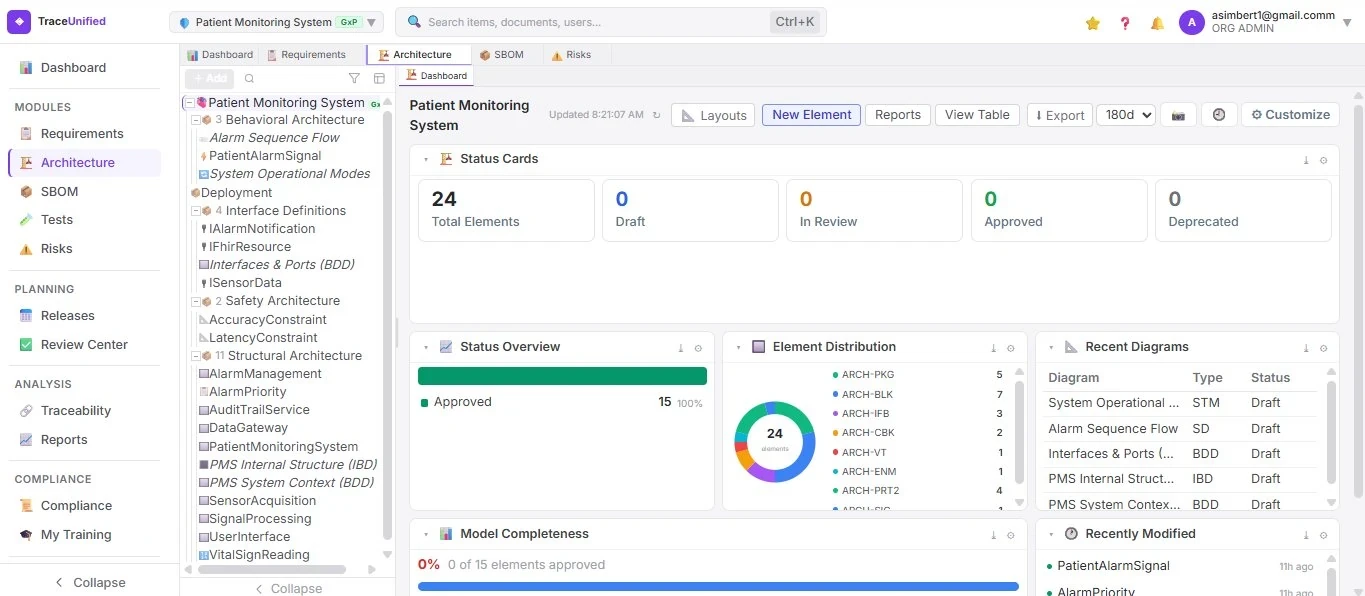This screenshot has height=596, width=1365.
Task: Open the 180d time range dropdown
Action: click(x=1126, y=115)
